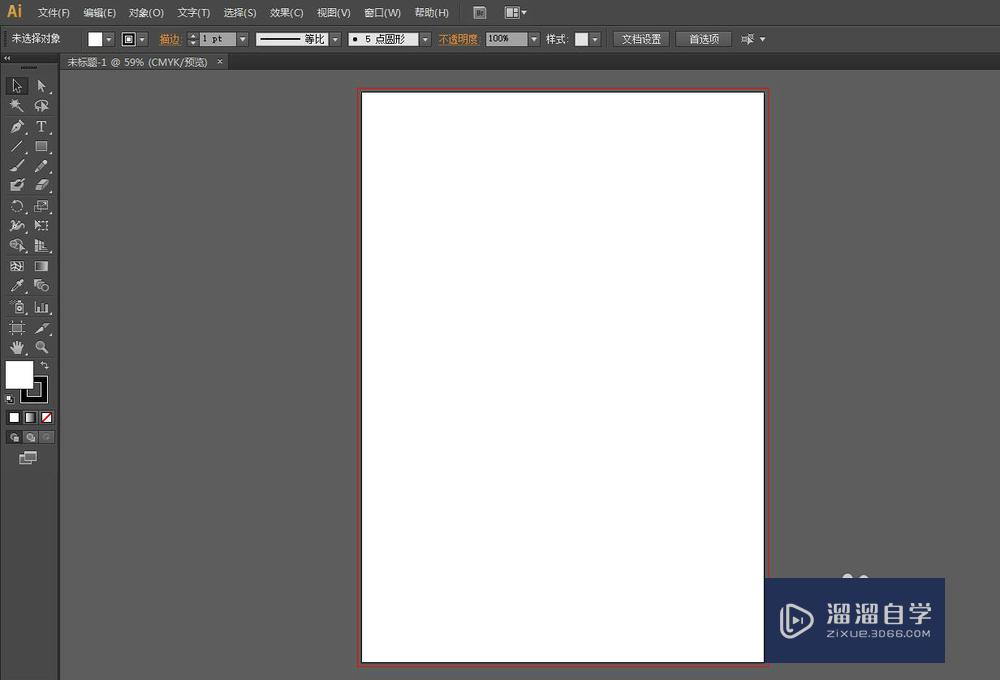Activate the Rectangle tool

click(41, 147)
